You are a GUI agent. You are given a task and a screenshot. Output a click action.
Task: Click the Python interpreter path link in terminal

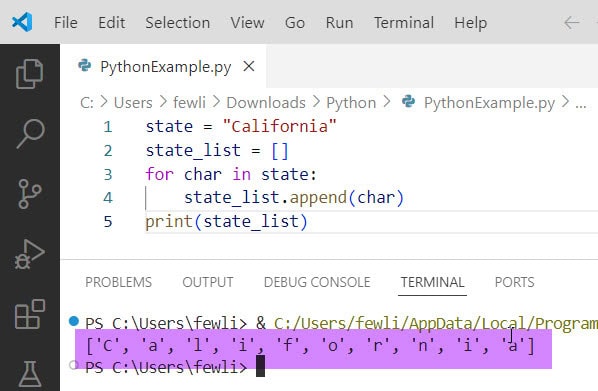coord(436,323)
